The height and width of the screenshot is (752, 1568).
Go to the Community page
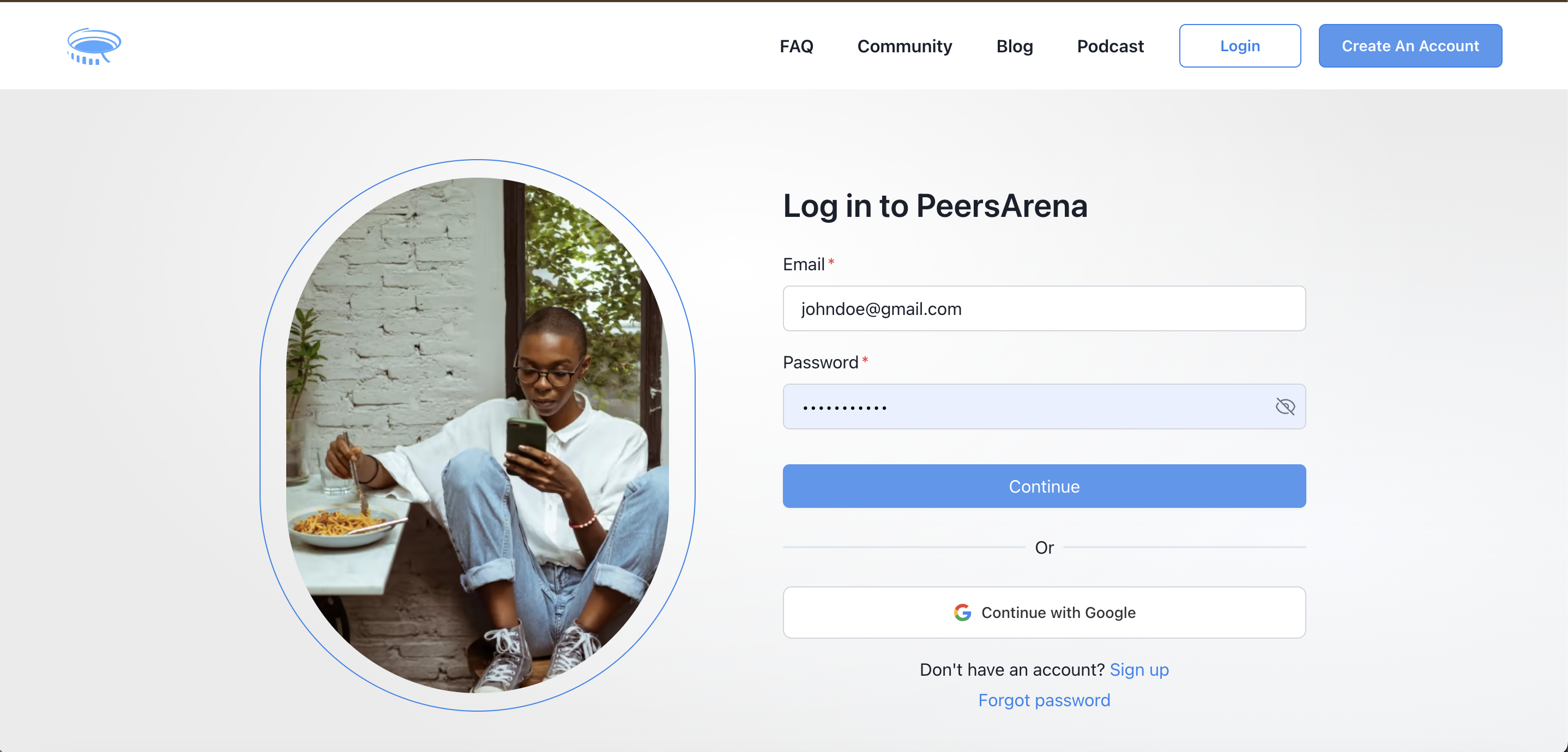click(x=904, y=46)
